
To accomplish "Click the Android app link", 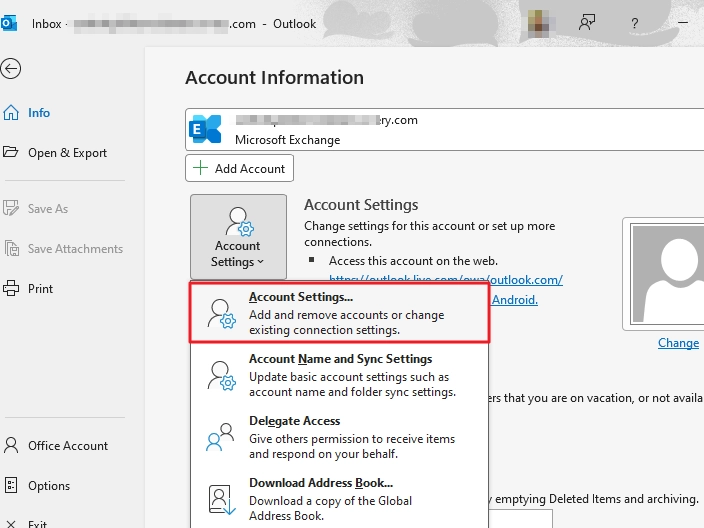I will tap(515, 300).
